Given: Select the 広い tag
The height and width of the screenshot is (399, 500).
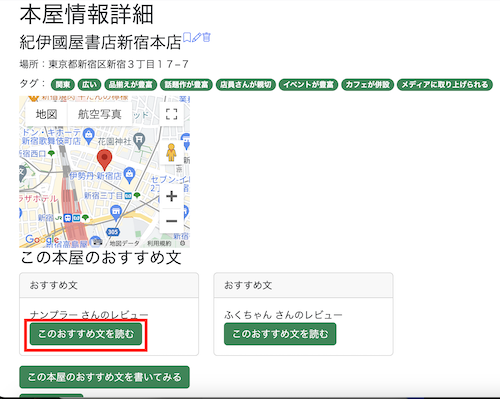Looking at the screenshot, I should (x=89, y=85).
